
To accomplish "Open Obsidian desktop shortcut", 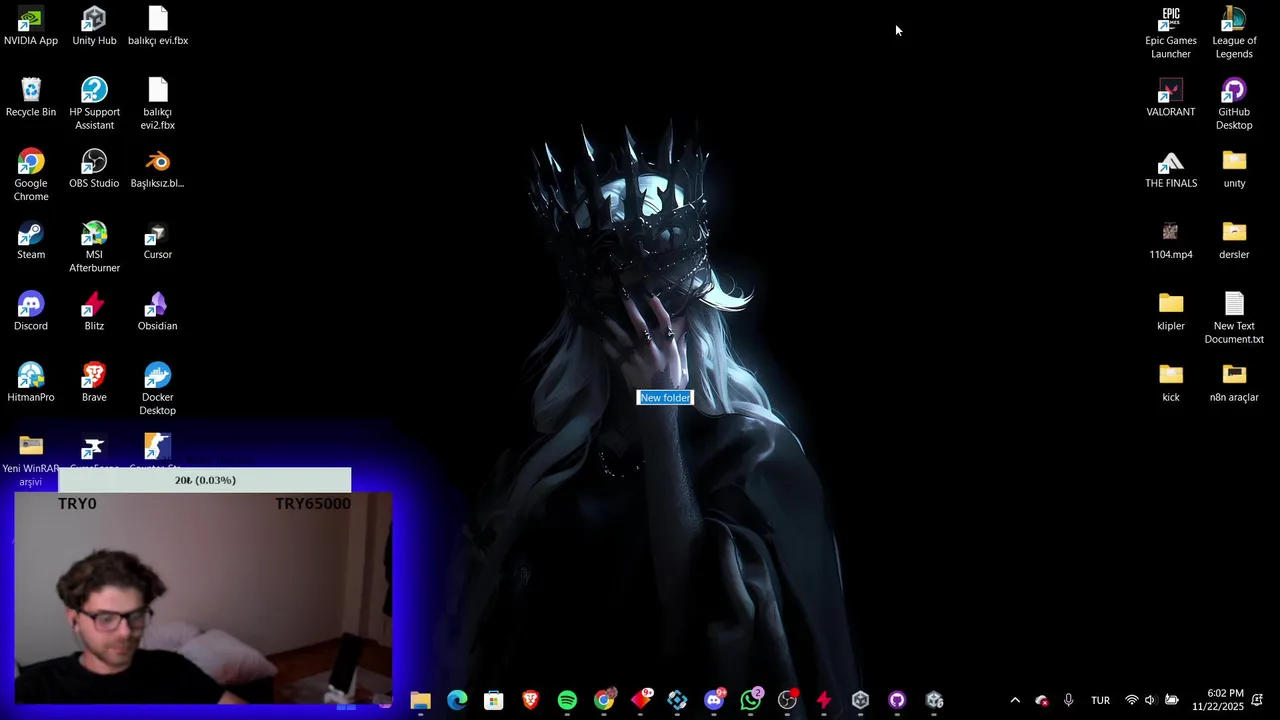I will click(x=158, y=312).
